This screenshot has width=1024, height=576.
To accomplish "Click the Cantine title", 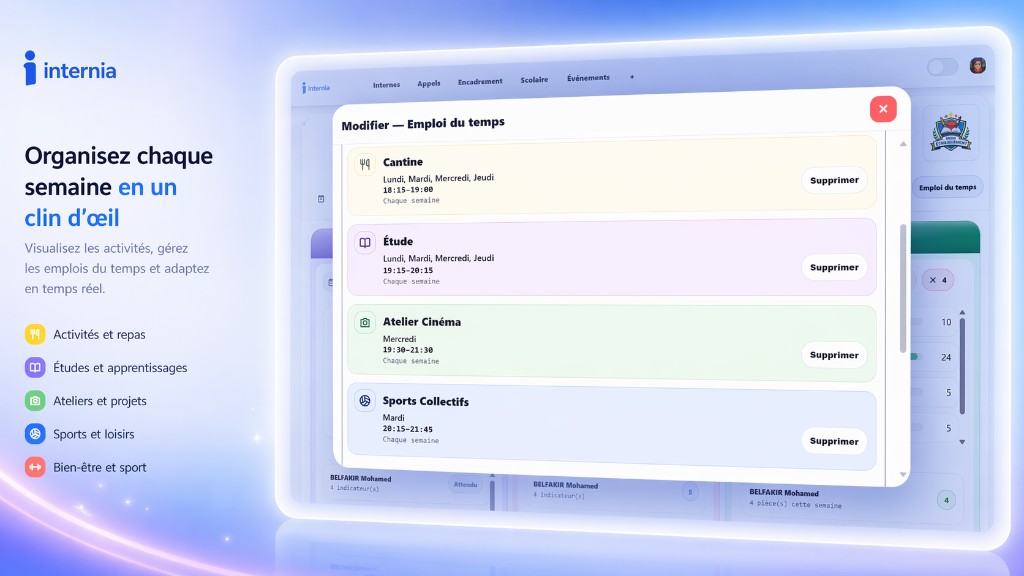I will 403,162.
